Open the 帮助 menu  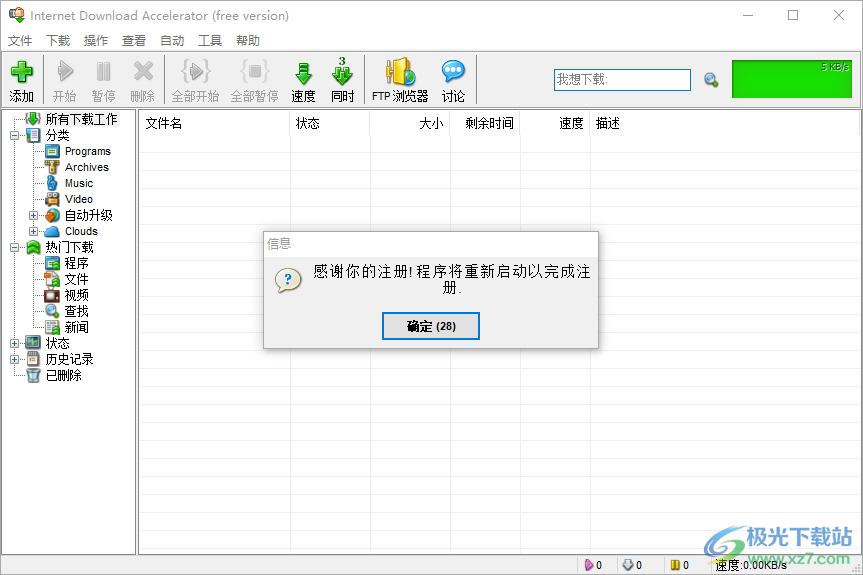(x=248, y=41)
